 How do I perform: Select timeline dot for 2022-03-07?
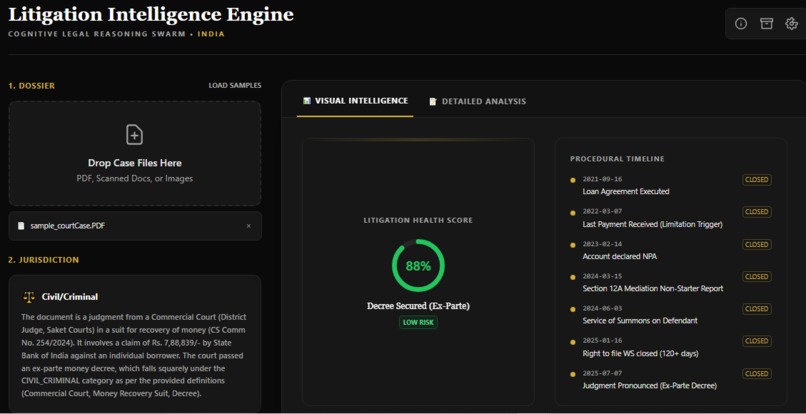[x=573, y=212]
